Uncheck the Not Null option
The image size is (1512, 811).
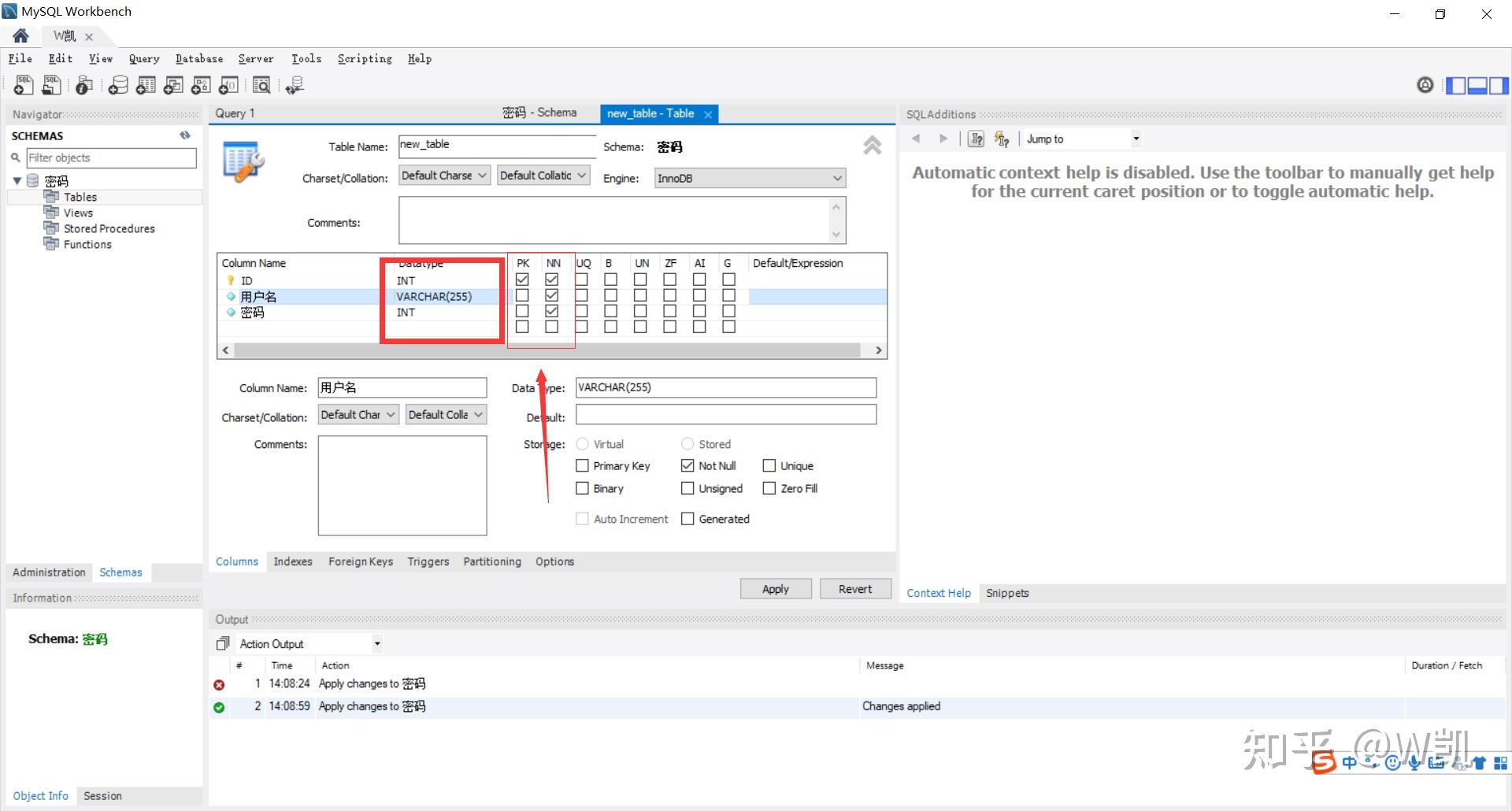687,466
